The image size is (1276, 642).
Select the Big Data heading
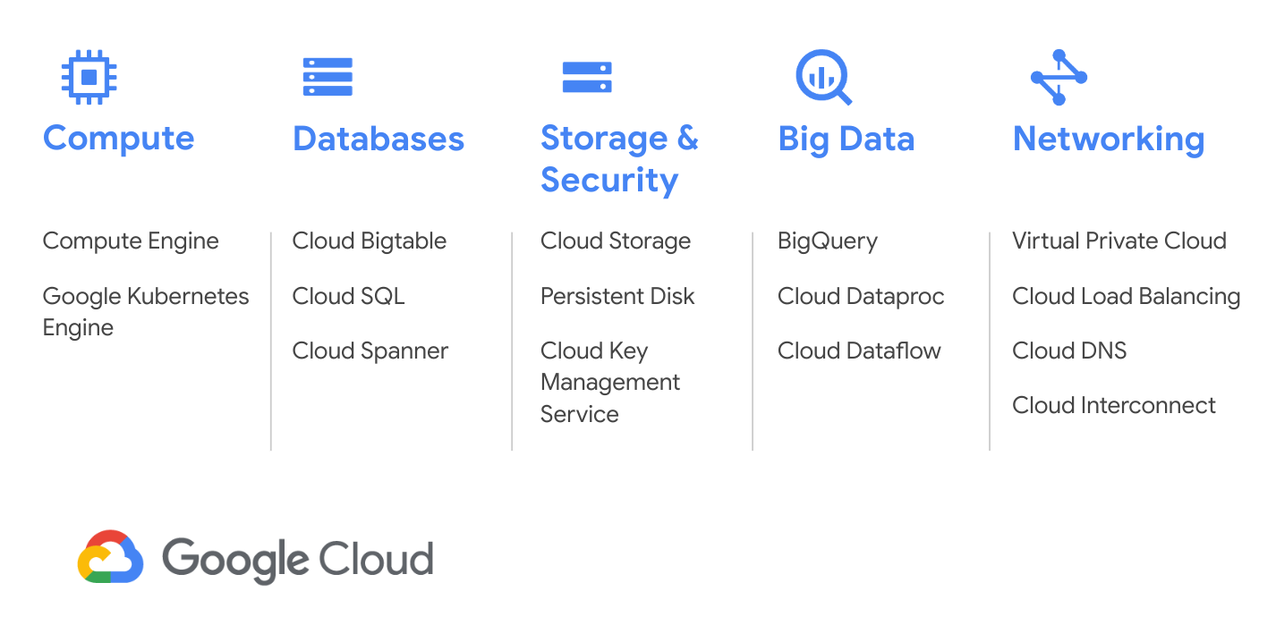pyautogui.click(x=846, y=139)
